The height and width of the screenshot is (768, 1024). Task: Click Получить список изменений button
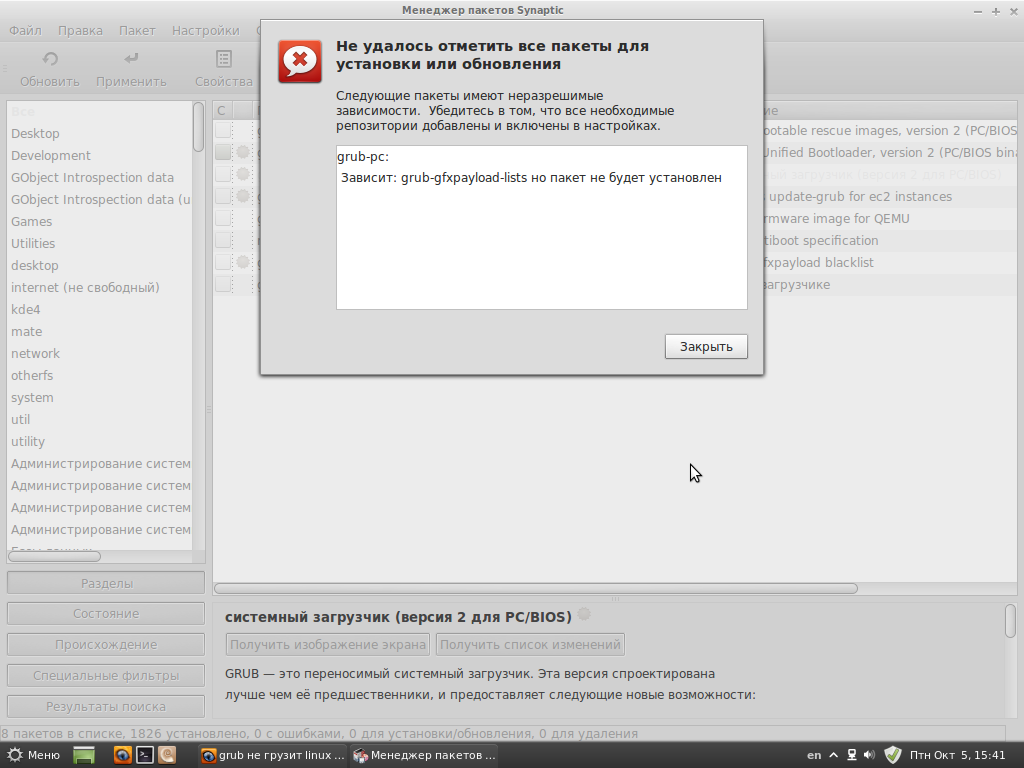(x=530, y=645)
